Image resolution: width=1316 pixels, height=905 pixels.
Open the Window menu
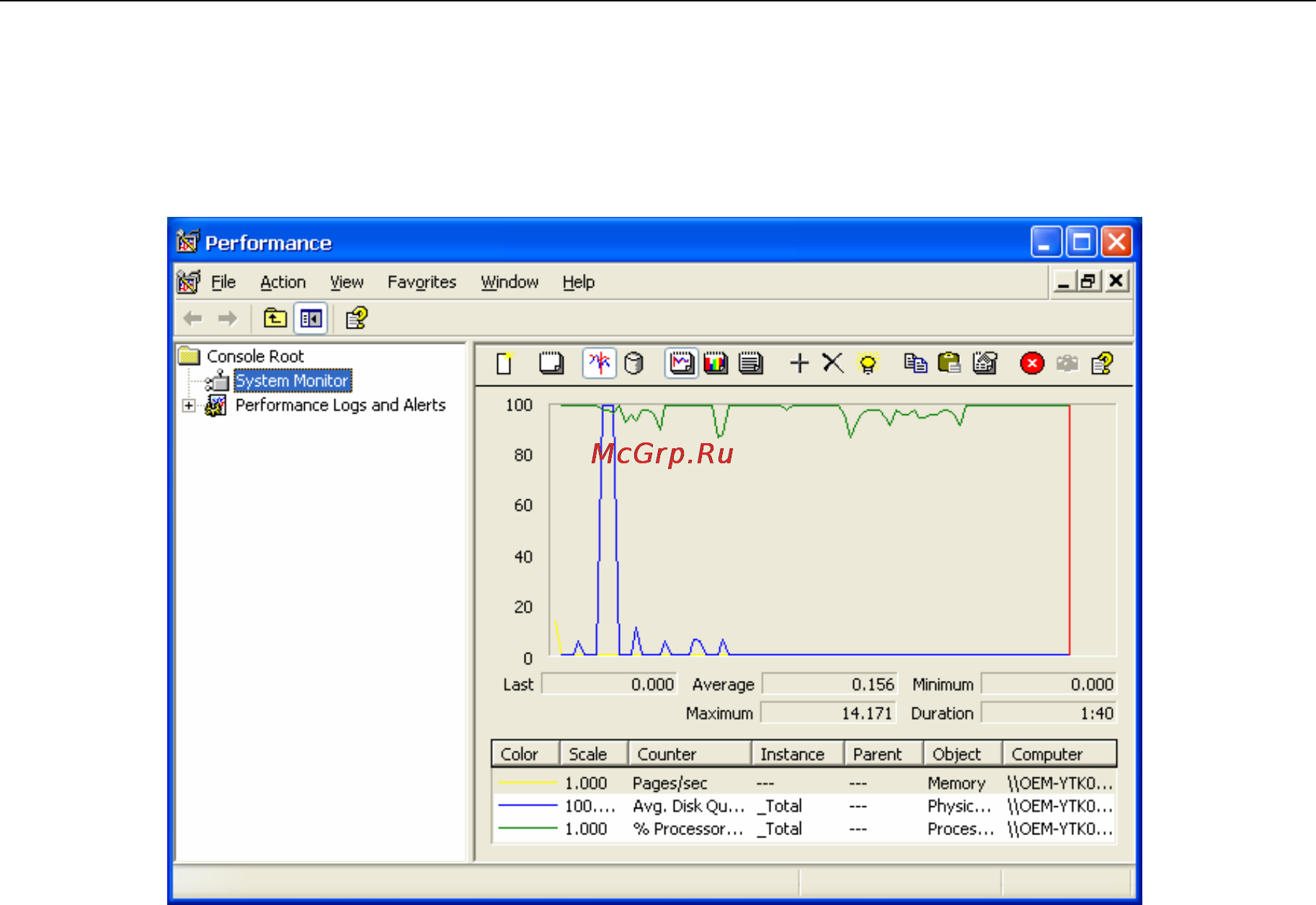tap(510, 282)
